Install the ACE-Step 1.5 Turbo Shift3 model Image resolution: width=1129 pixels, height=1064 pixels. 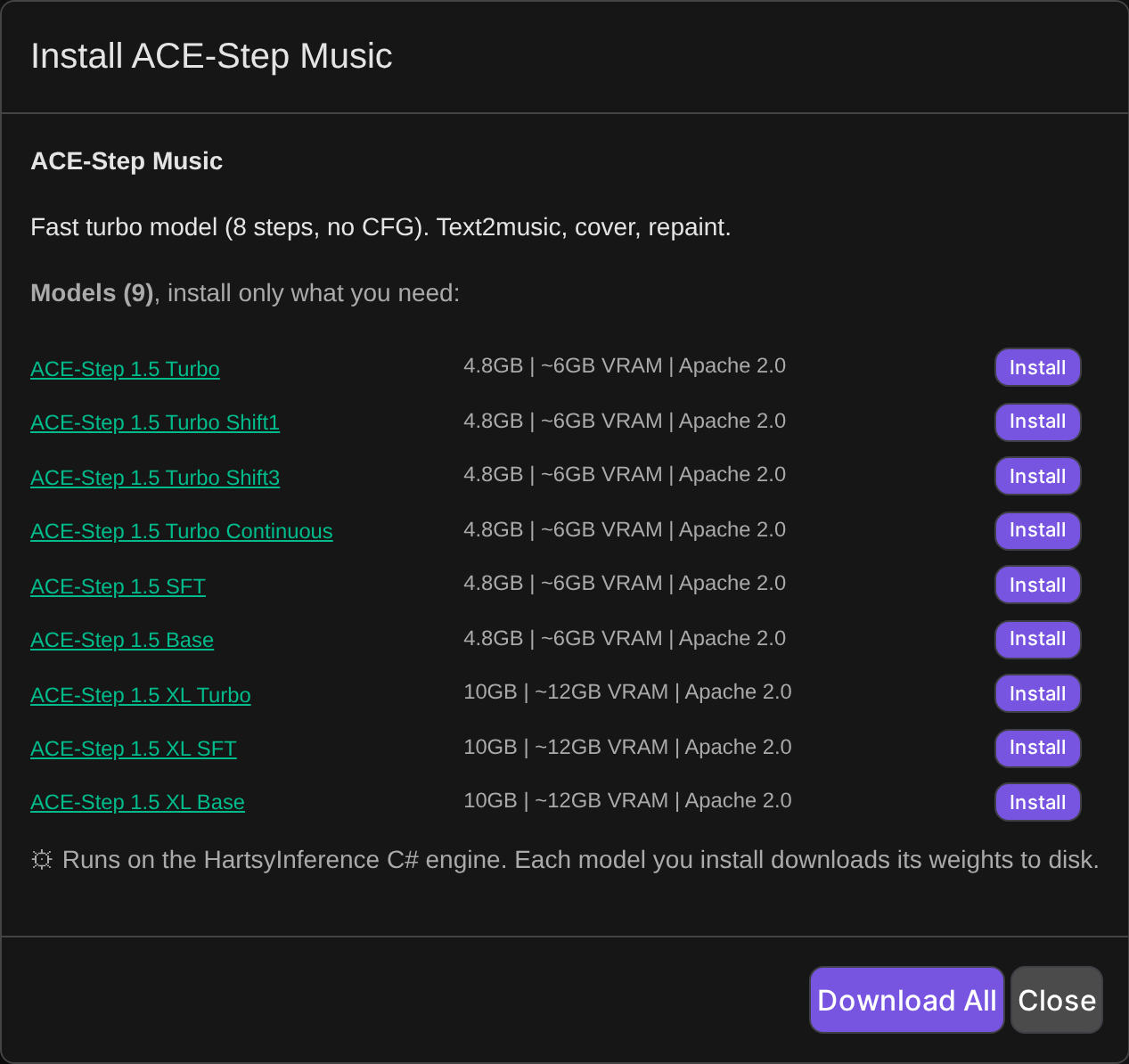click(1037, 476)
